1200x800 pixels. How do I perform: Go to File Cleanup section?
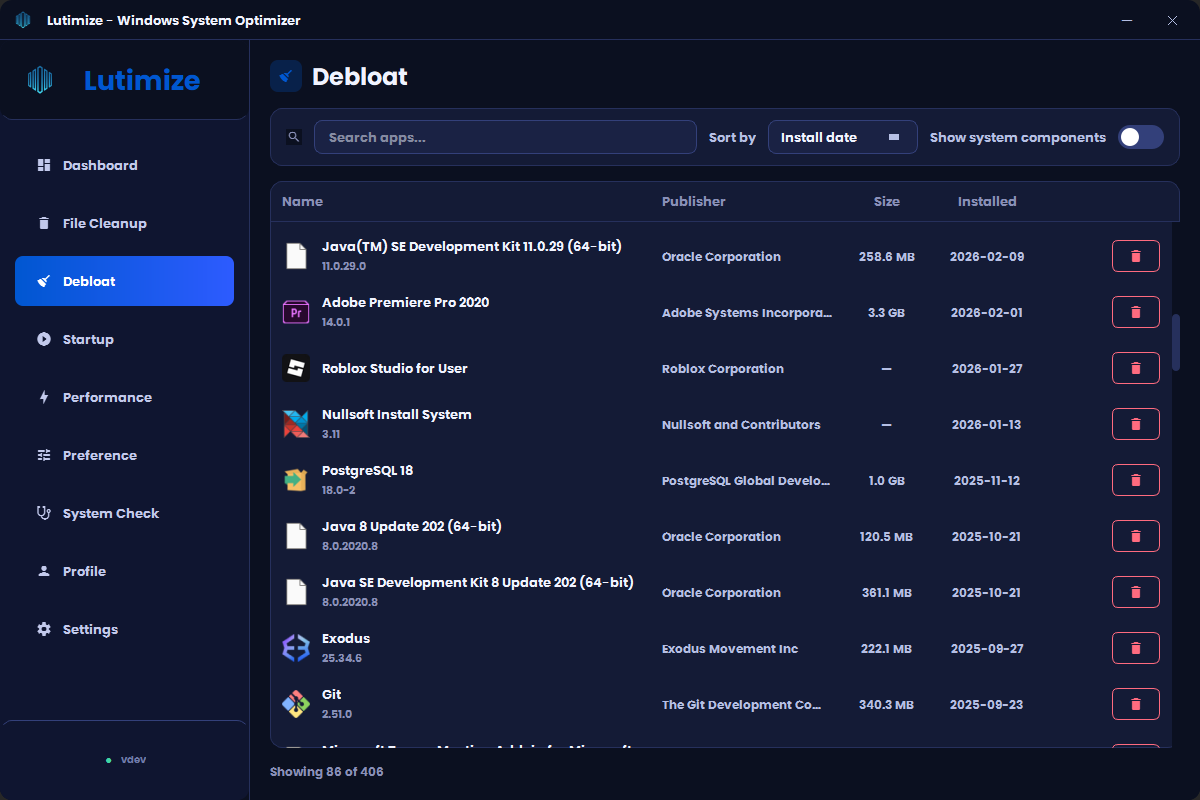pos(124,223)
